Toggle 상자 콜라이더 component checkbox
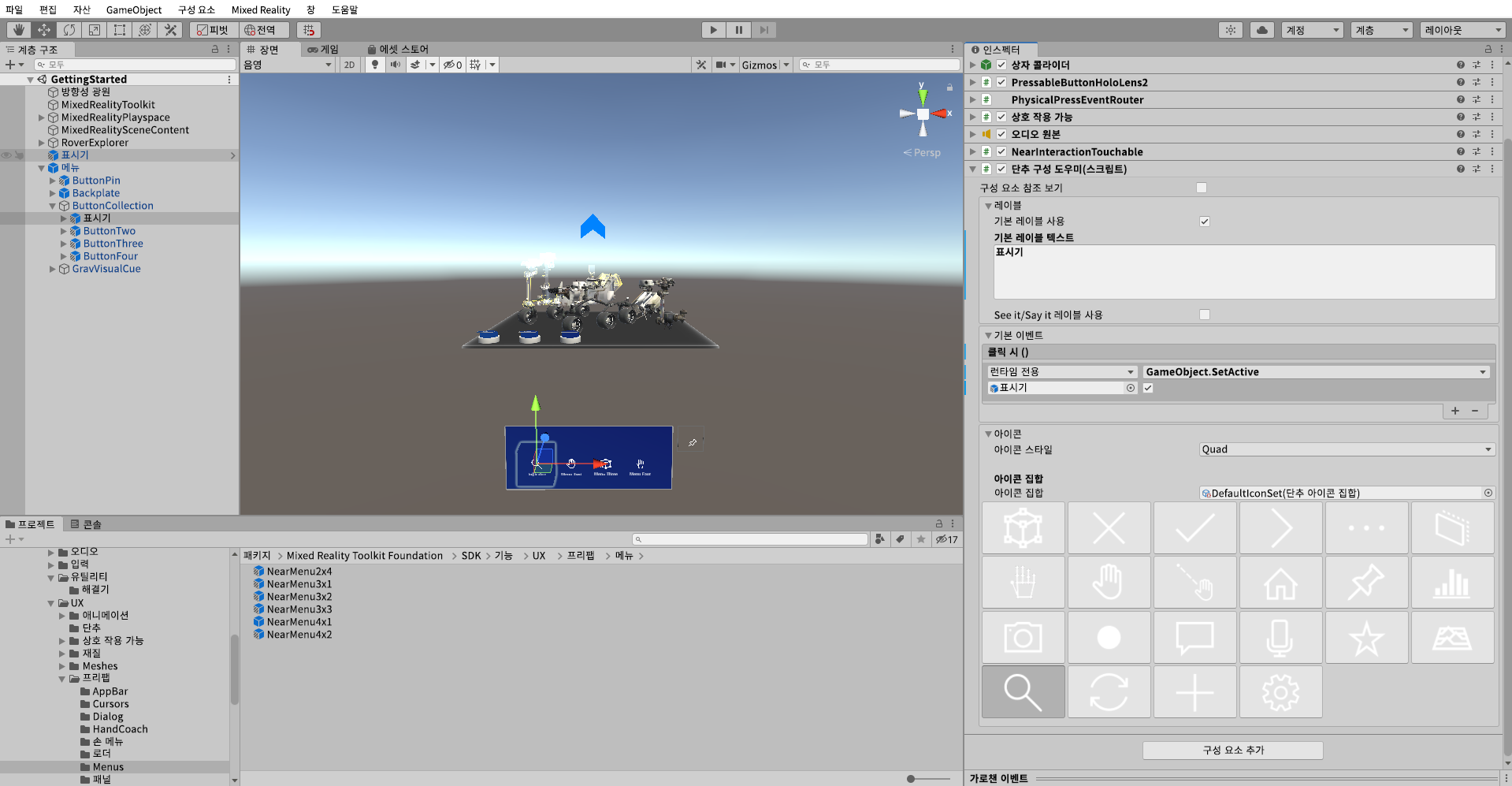This screenshot has height=786, width=1512. point(1001,65)
